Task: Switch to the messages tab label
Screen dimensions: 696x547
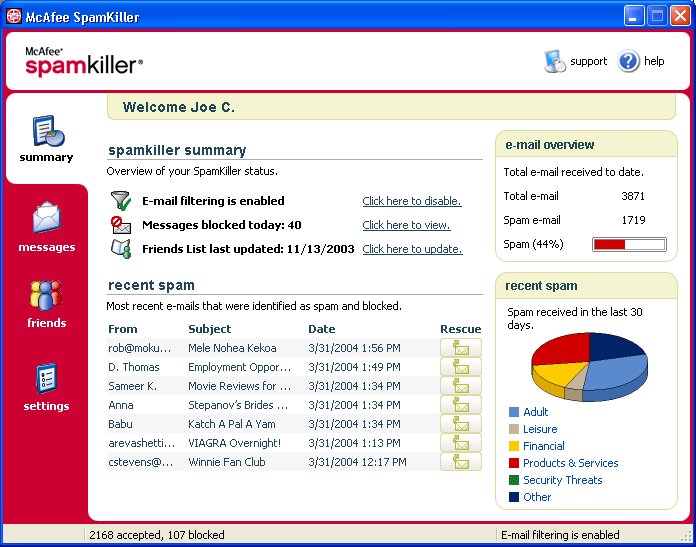Action: pyautogui.click(x=47, y=247)
